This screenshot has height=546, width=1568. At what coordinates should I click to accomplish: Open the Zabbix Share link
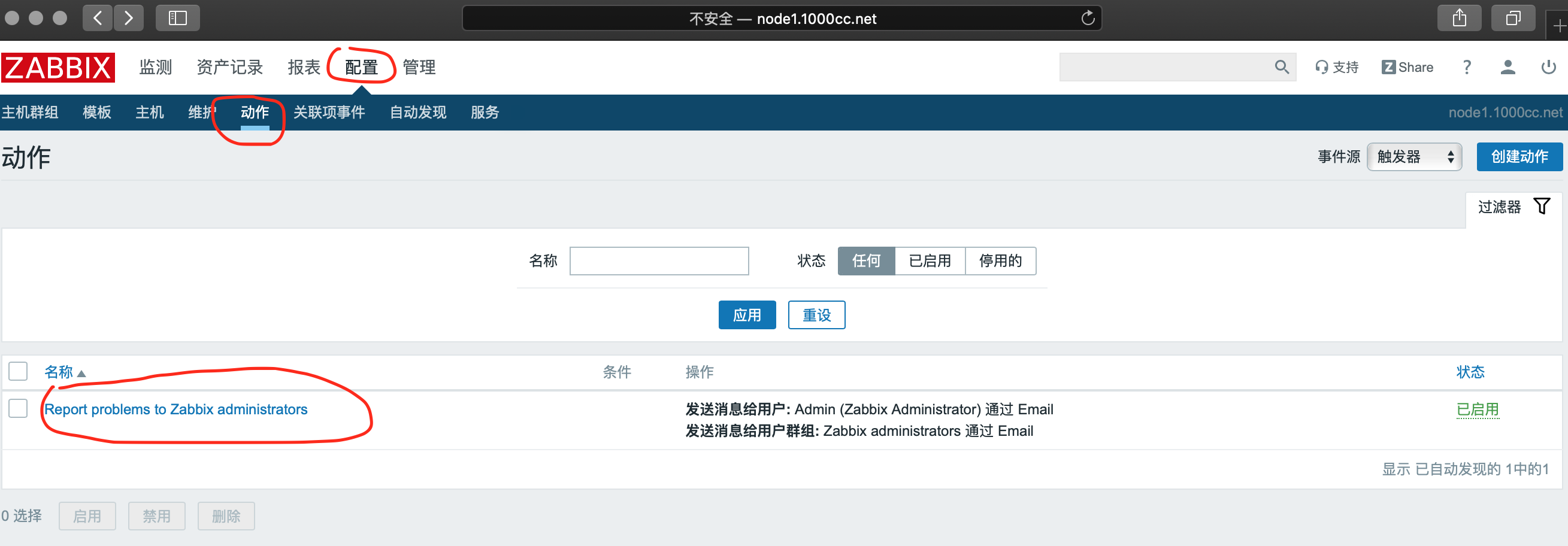pyautogui.click(x=1407, y=68)
